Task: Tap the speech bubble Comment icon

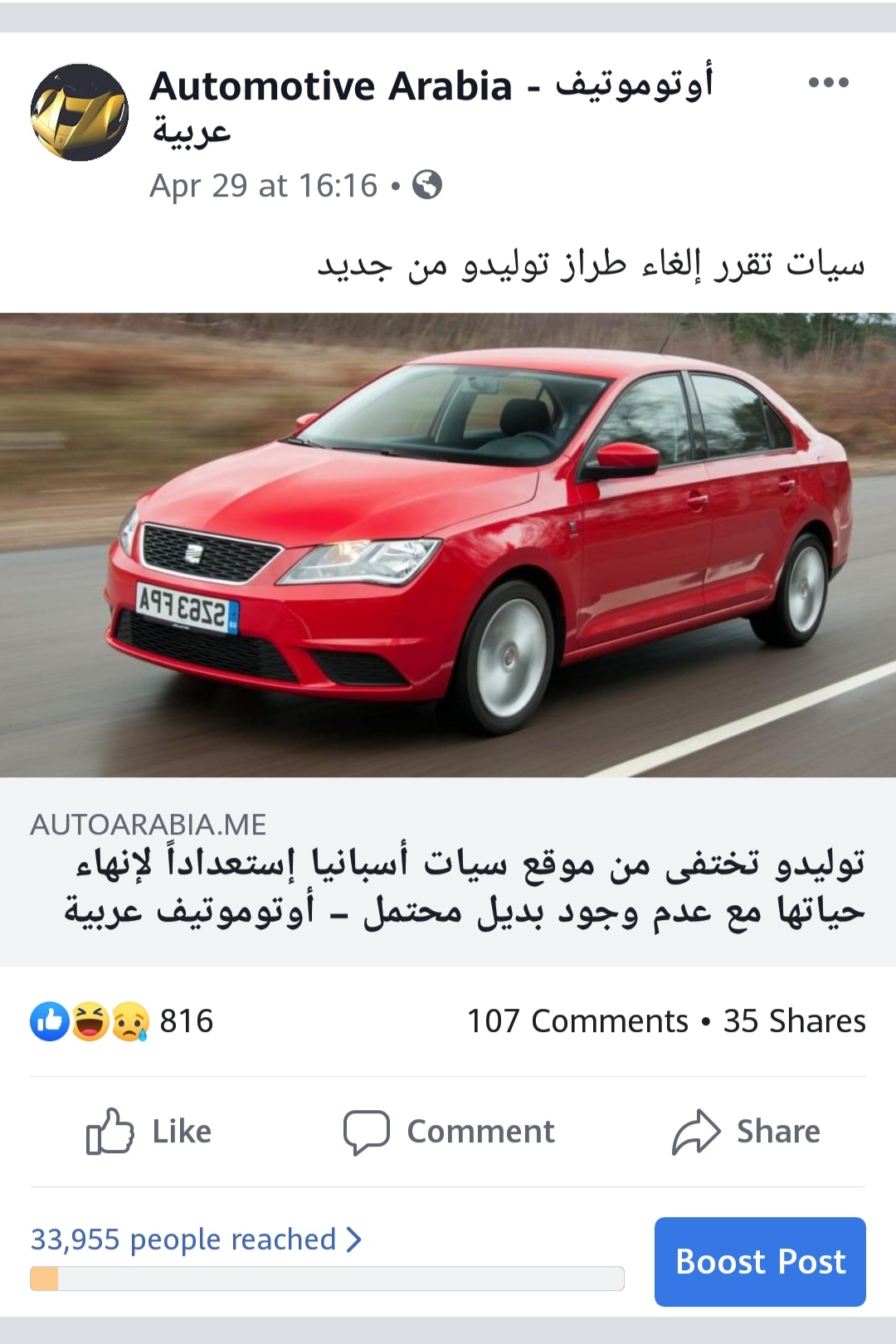Action: click(366, 1132)
